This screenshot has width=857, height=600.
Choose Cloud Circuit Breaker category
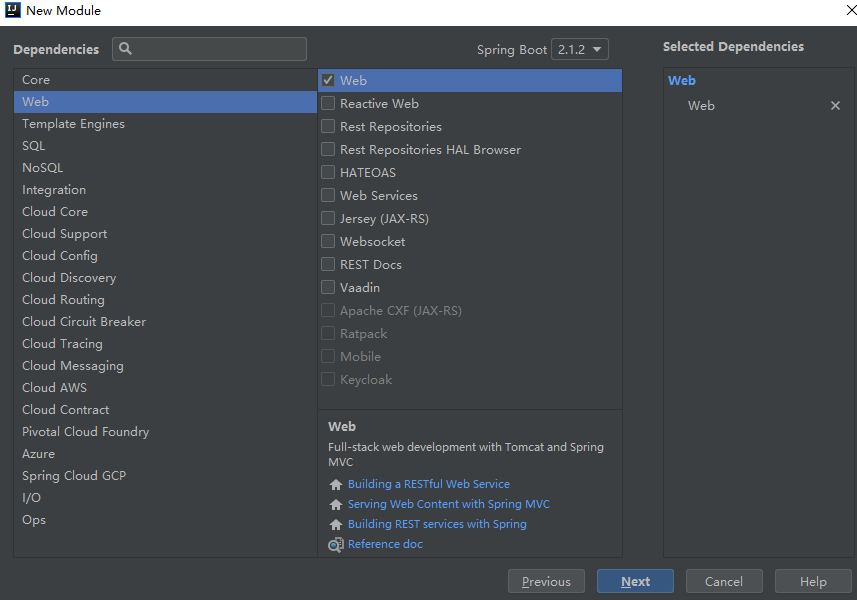165,321
